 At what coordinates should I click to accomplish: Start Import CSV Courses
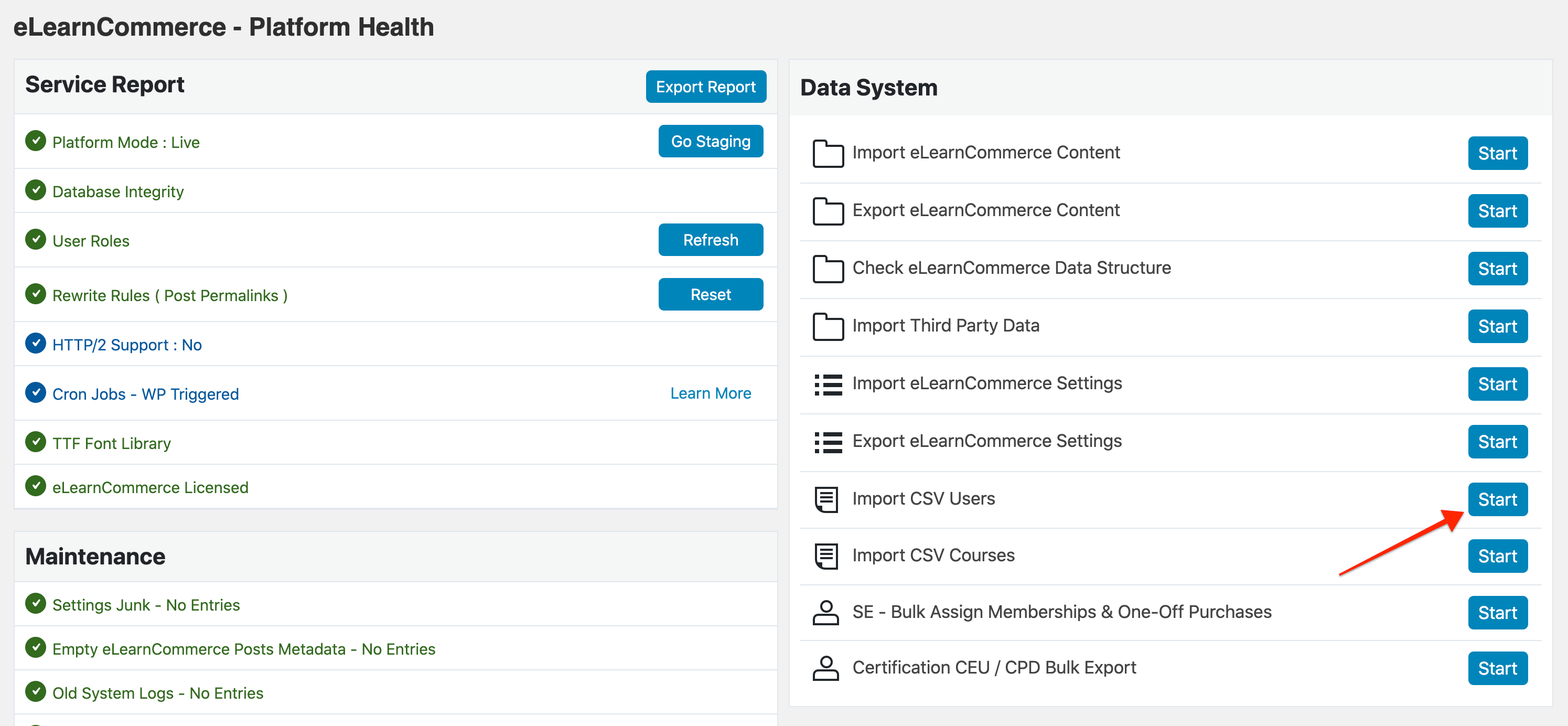[1497, 557]
